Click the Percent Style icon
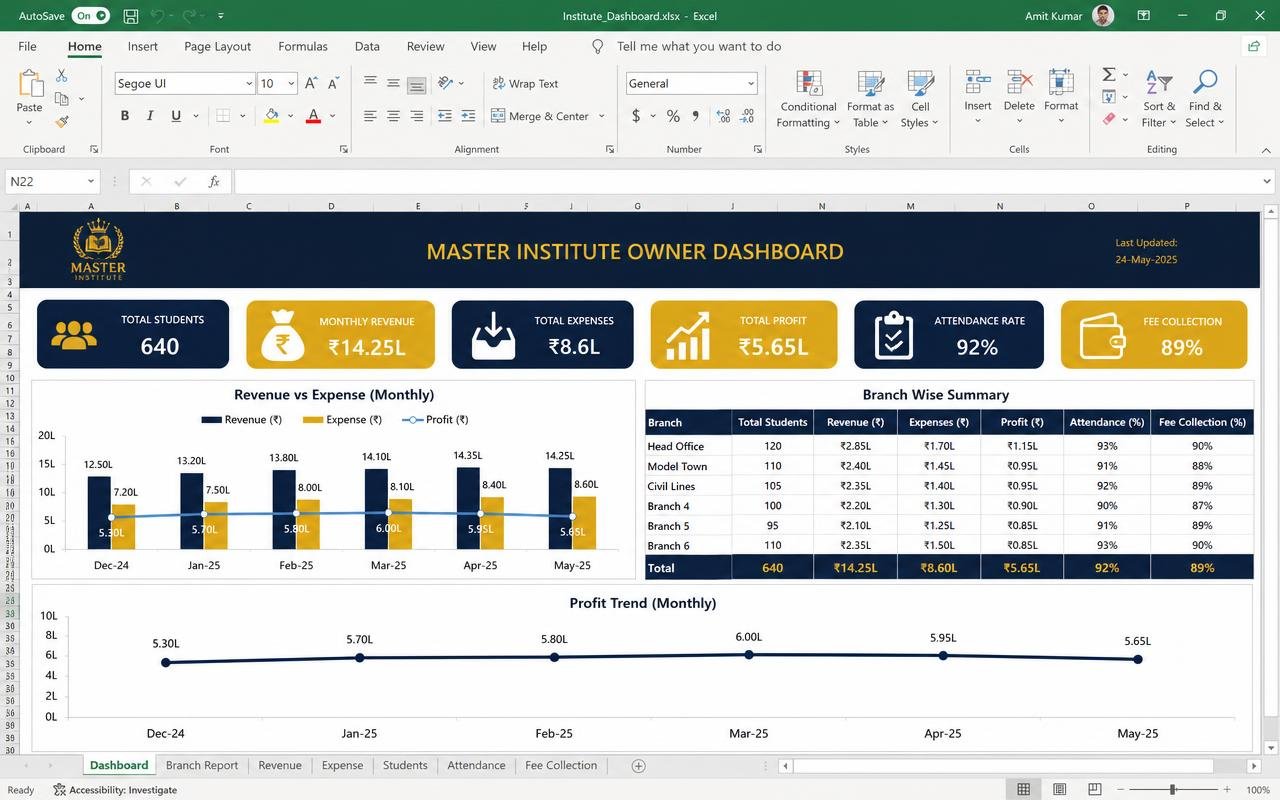1280x800 pixels. pyautogui.click(x=673, y=116)
